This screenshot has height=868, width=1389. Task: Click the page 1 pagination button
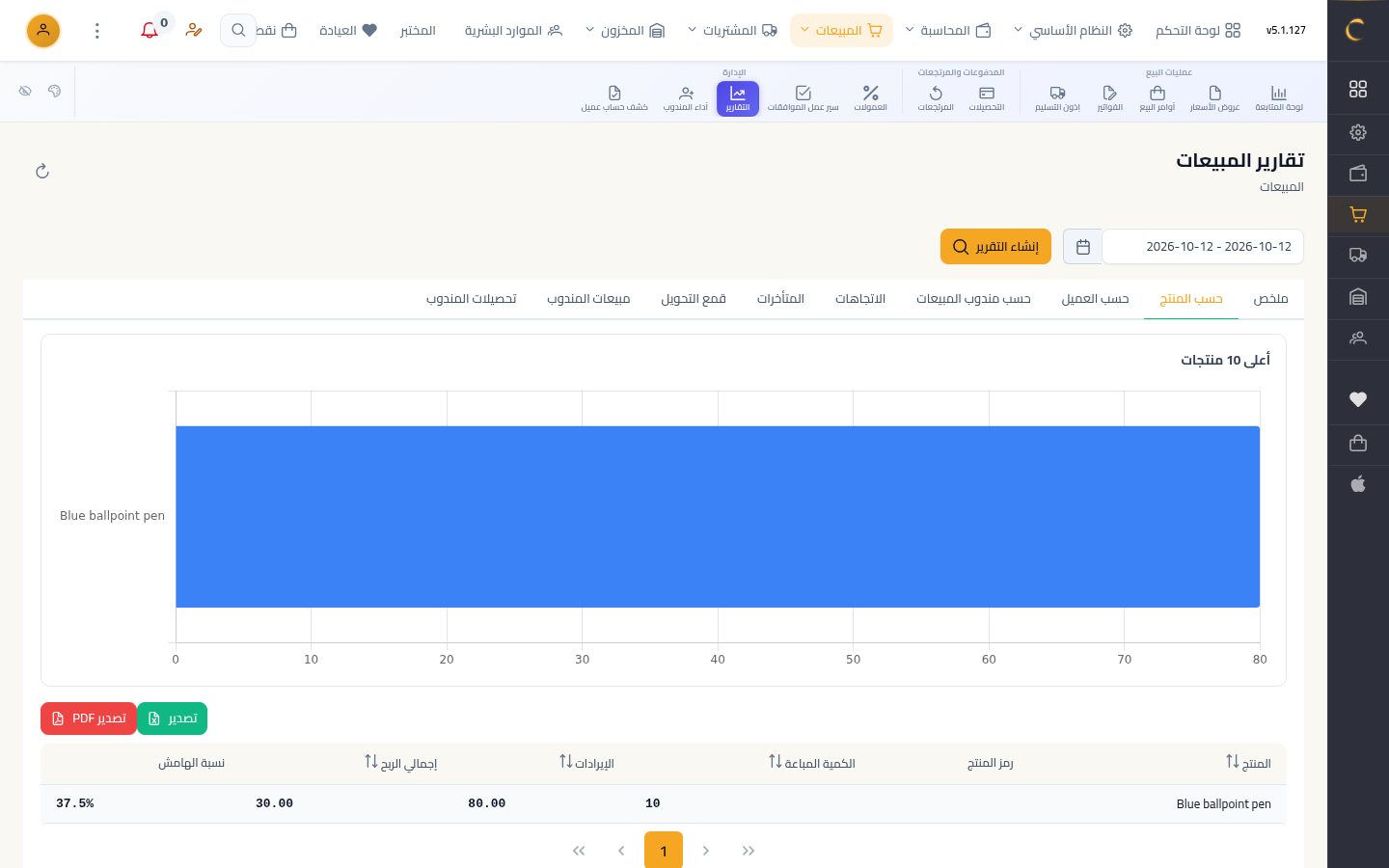[664, 851]
